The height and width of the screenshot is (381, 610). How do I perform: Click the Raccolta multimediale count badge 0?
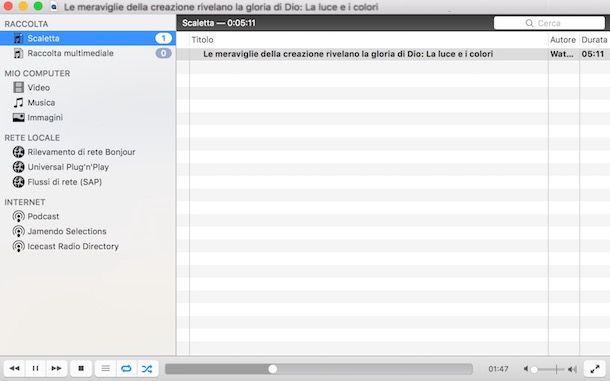(163, 53)
